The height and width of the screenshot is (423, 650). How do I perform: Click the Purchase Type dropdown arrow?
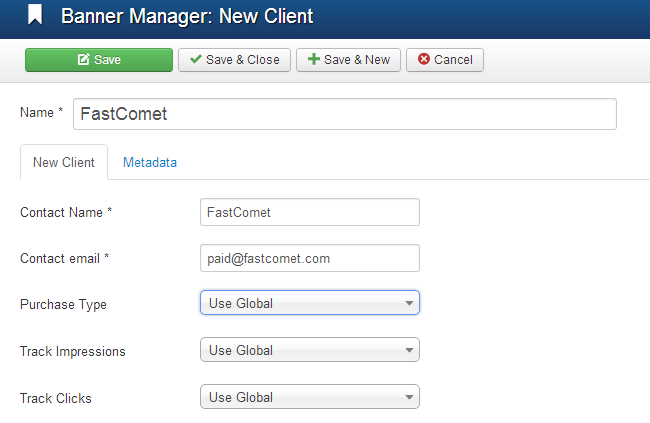pyautogui.click(x=409, y=303)
